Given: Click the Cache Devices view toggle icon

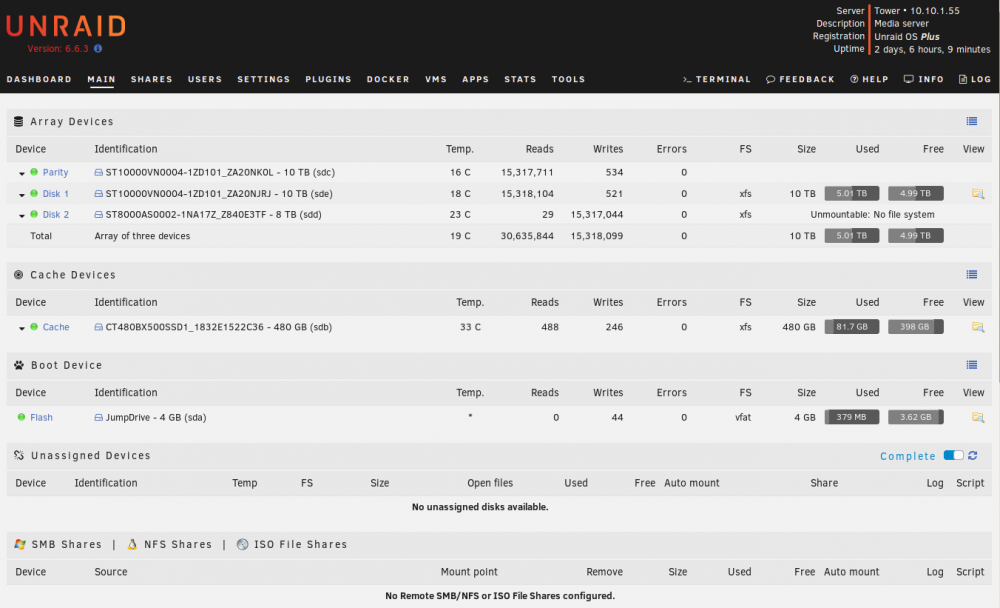Looking at the screenshot, I should [x=971, y=274].
